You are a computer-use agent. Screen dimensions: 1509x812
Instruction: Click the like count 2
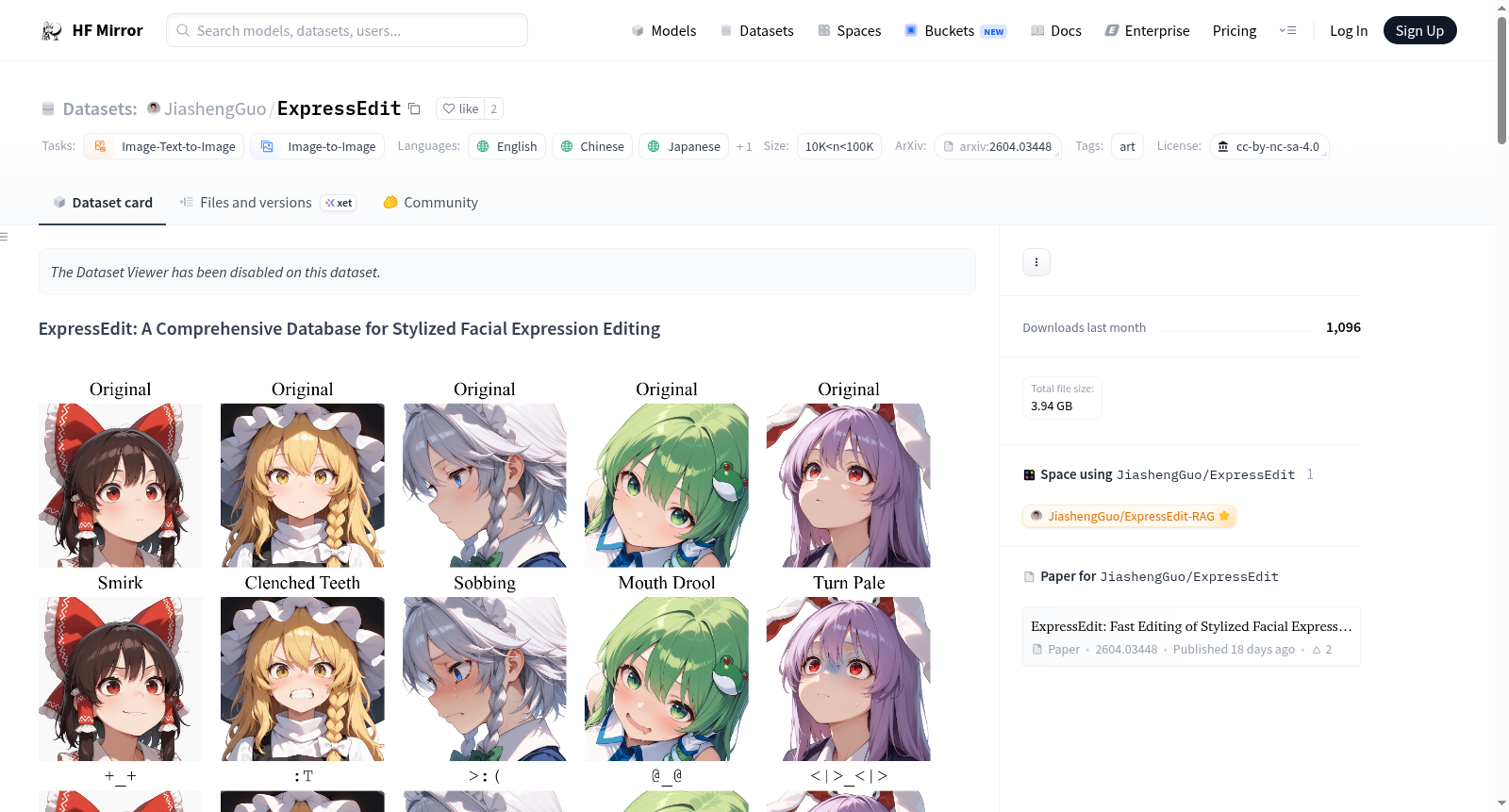(x=493, y=108)
